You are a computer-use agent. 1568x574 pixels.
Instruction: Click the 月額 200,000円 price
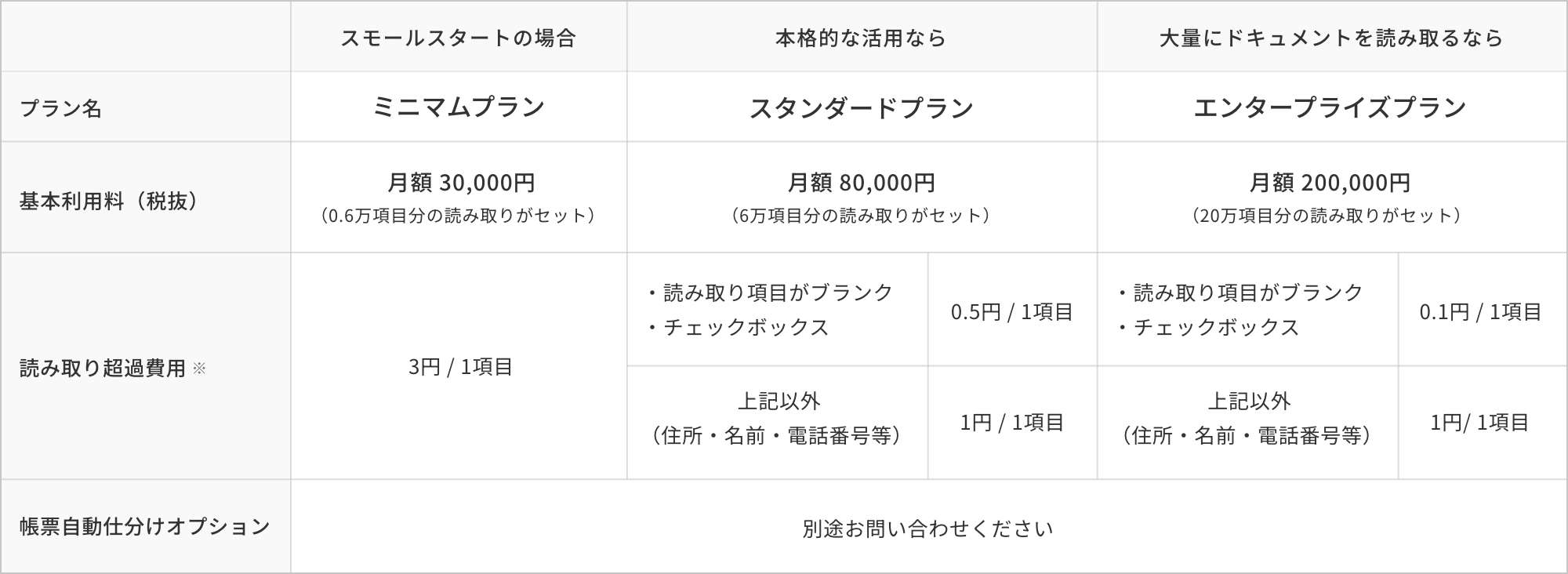(x=1330, y=183)
